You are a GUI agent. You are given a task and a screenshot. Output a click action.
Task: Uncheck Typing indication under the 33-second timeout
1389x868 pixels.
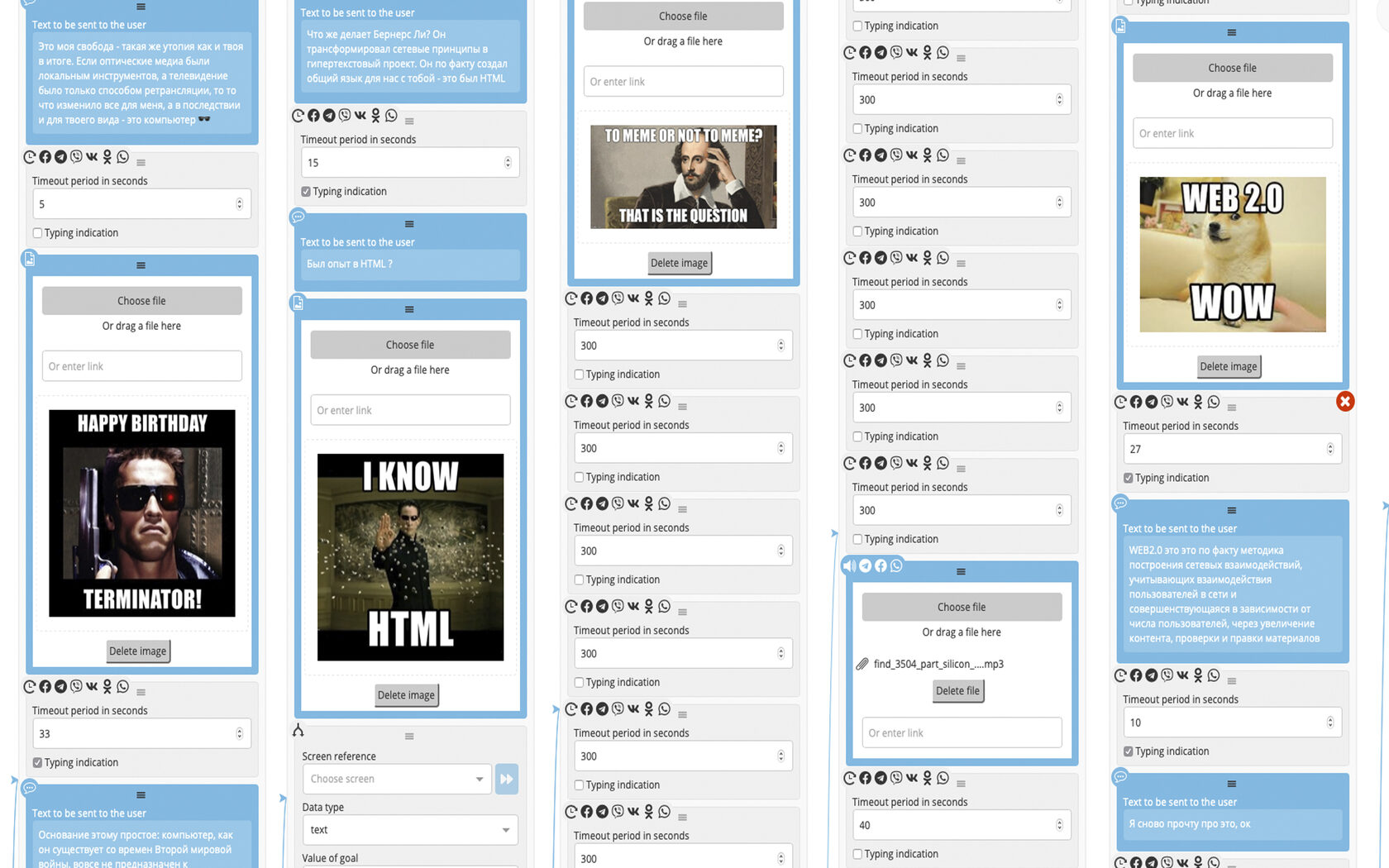point(37,763)
